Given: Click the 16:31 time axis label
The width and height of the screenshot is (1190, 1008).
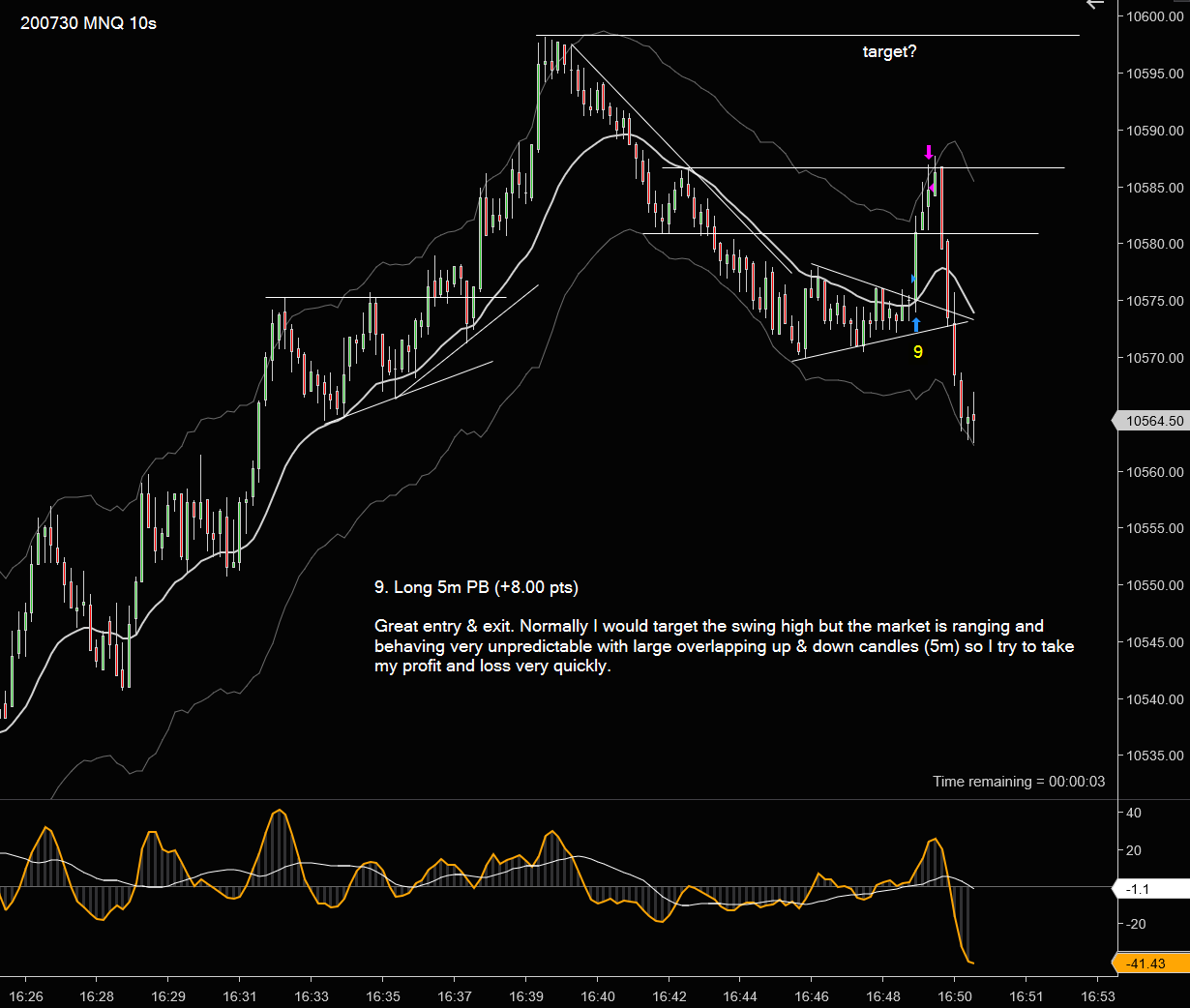Looking at the screenshot, I should (240, 996).
